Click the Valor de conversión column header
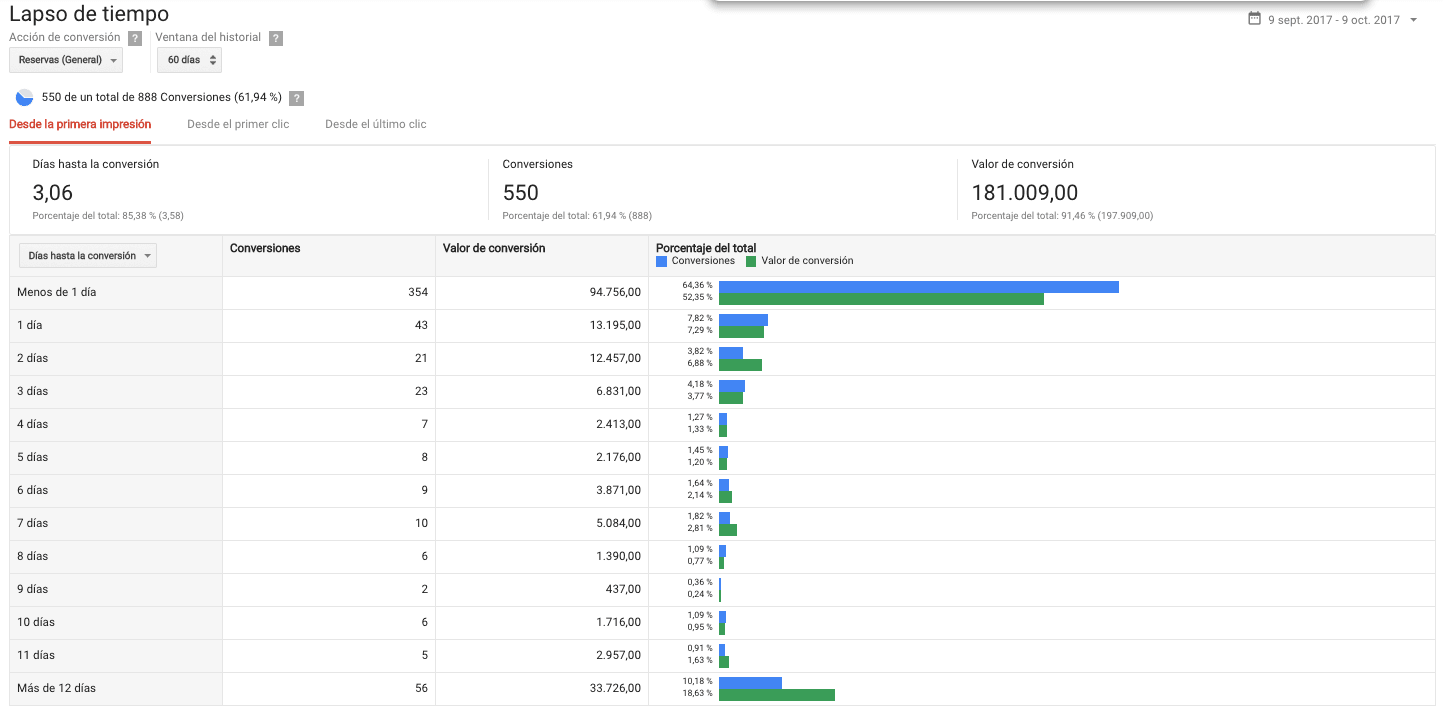Image resolution: width=1443 pixels, height=719 pixels. (494, 248)
